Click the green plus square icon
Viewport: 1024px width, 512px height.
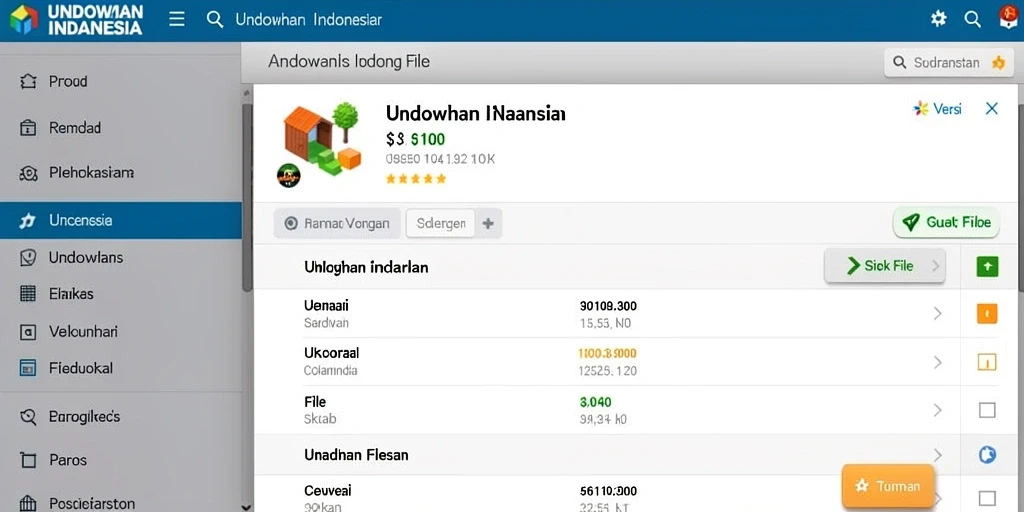(987, 266)
